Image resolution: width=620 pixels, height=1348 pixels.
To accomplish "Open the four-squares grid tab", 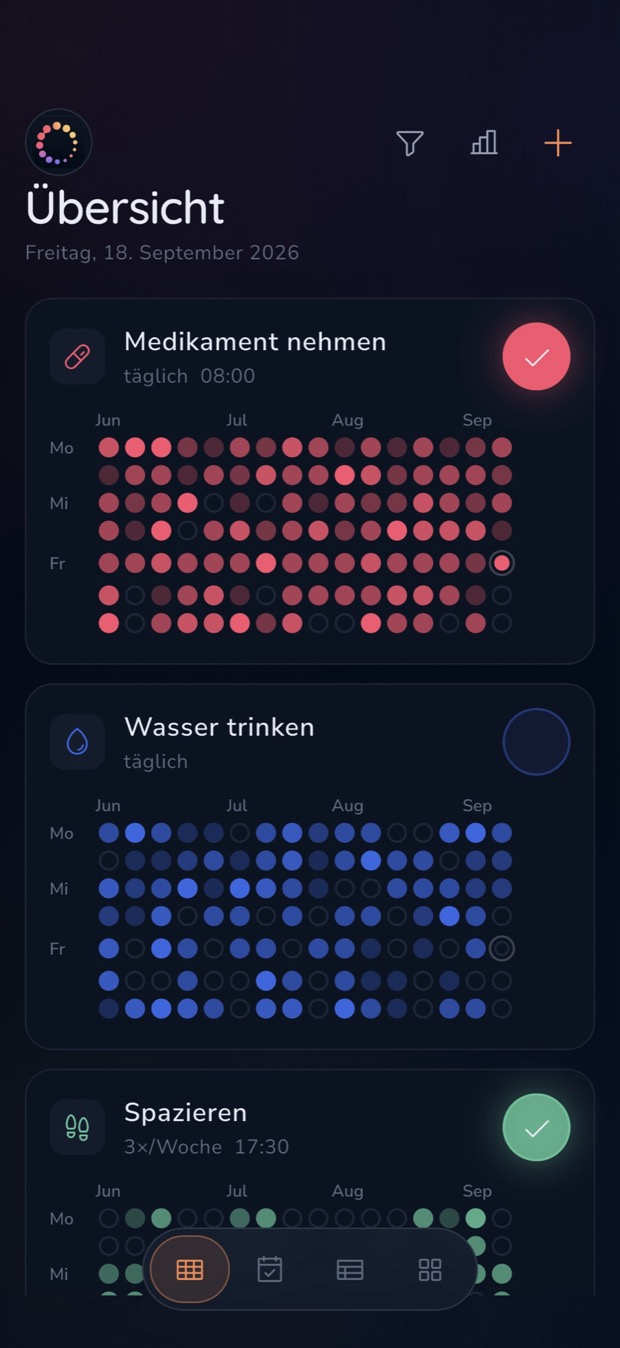I will pos(430,1270).
